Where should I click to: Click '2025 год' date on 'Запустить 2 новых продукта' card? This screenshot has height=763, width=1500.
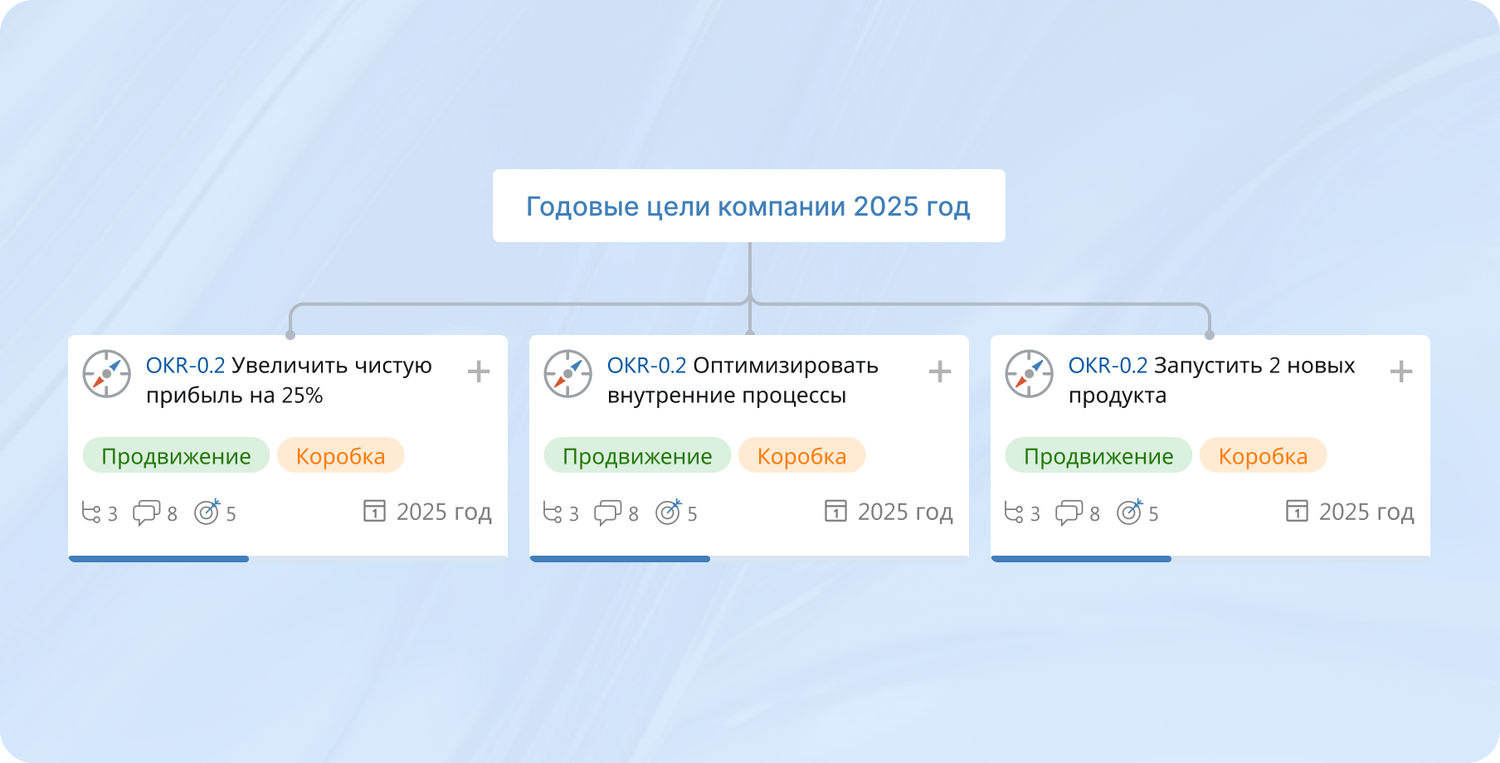point(1366,513)
